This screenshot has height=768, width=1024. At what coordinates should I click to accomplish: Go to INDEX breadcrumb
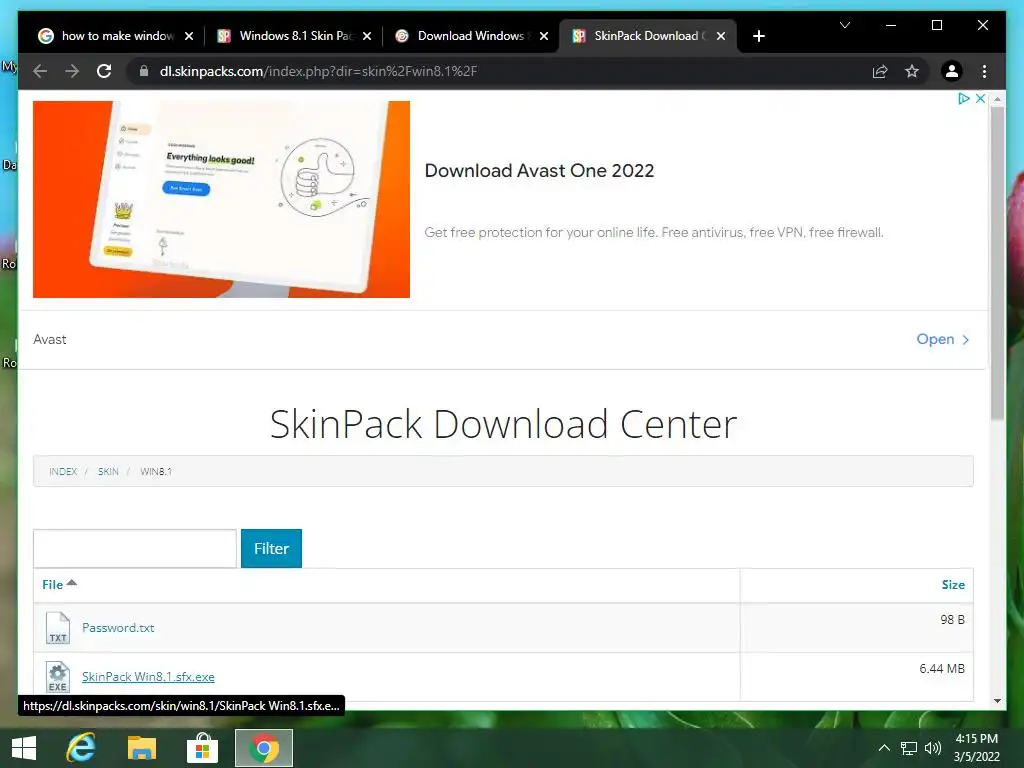coord(63,472)
